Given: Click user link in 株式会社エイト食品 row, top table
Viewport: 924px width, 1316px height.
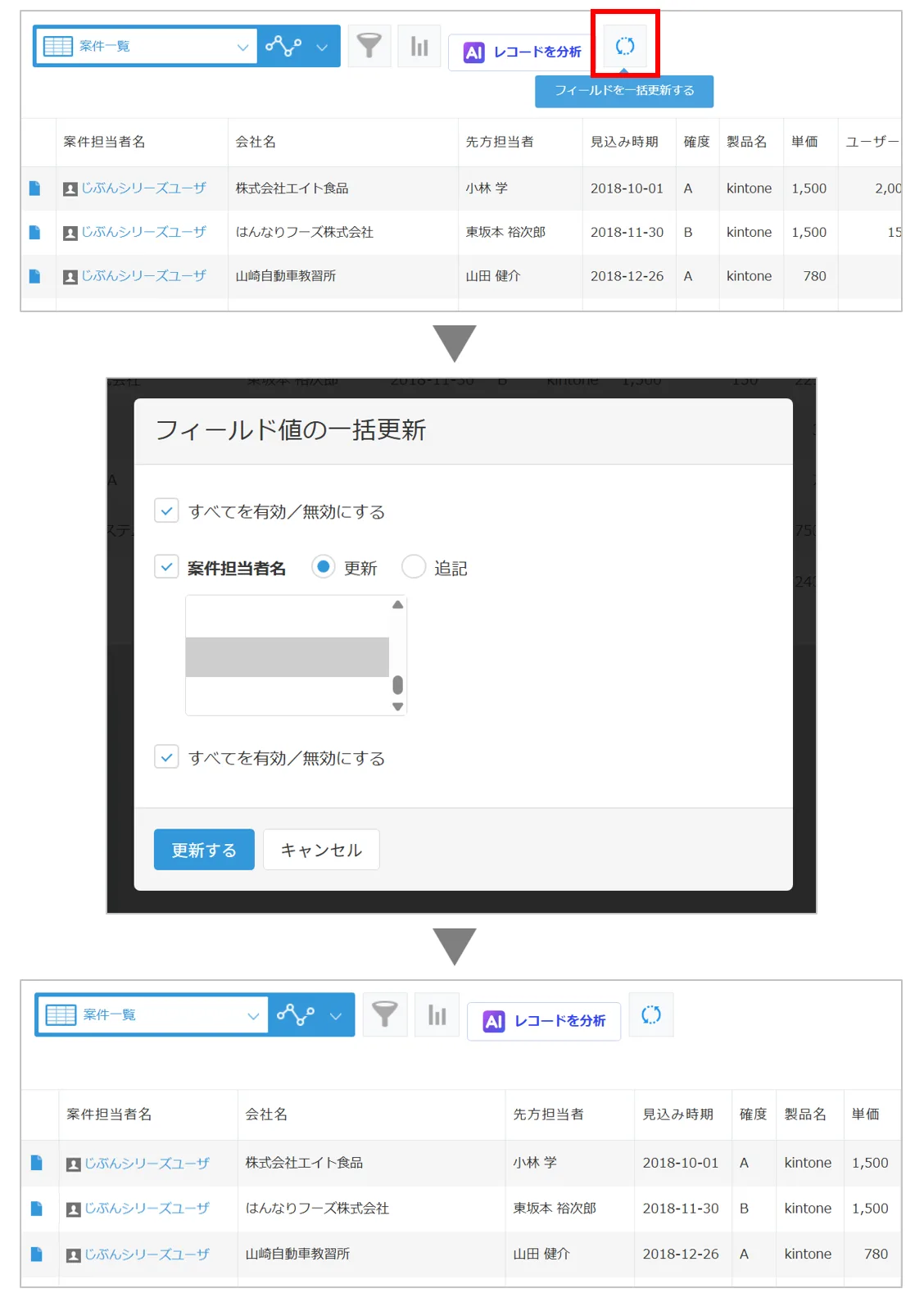Looking at the screenshot, I should pos(143,188).
